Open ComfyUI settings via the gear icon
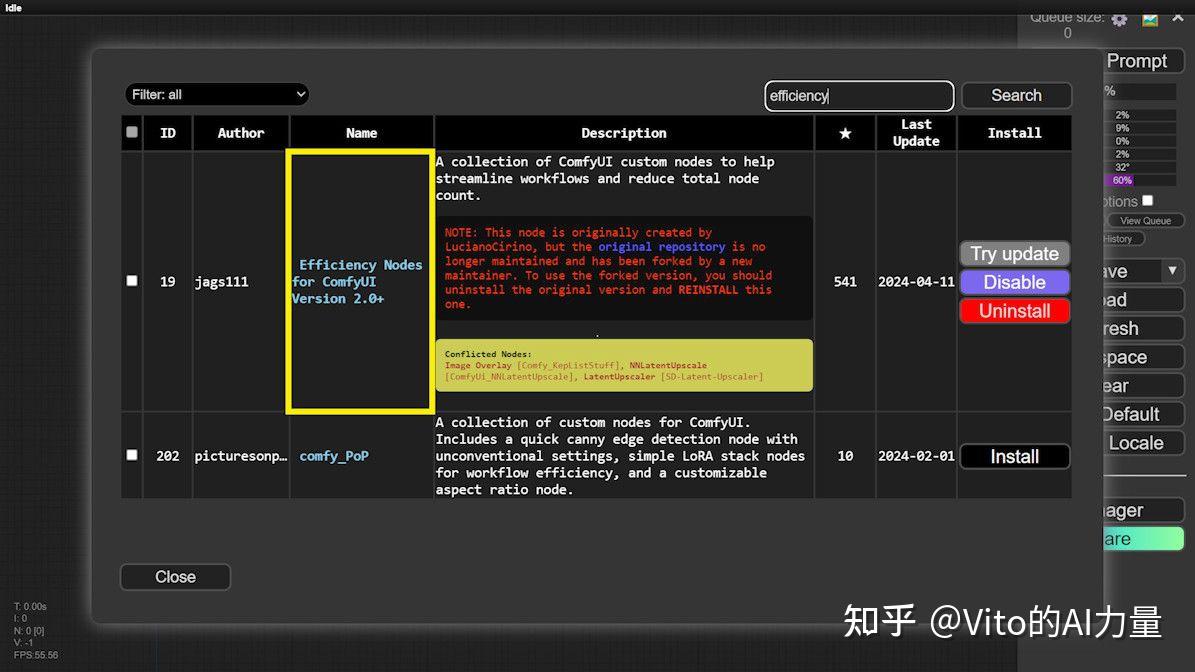This screenshot has width=1195, height=672. click(x=1120, y=20)
